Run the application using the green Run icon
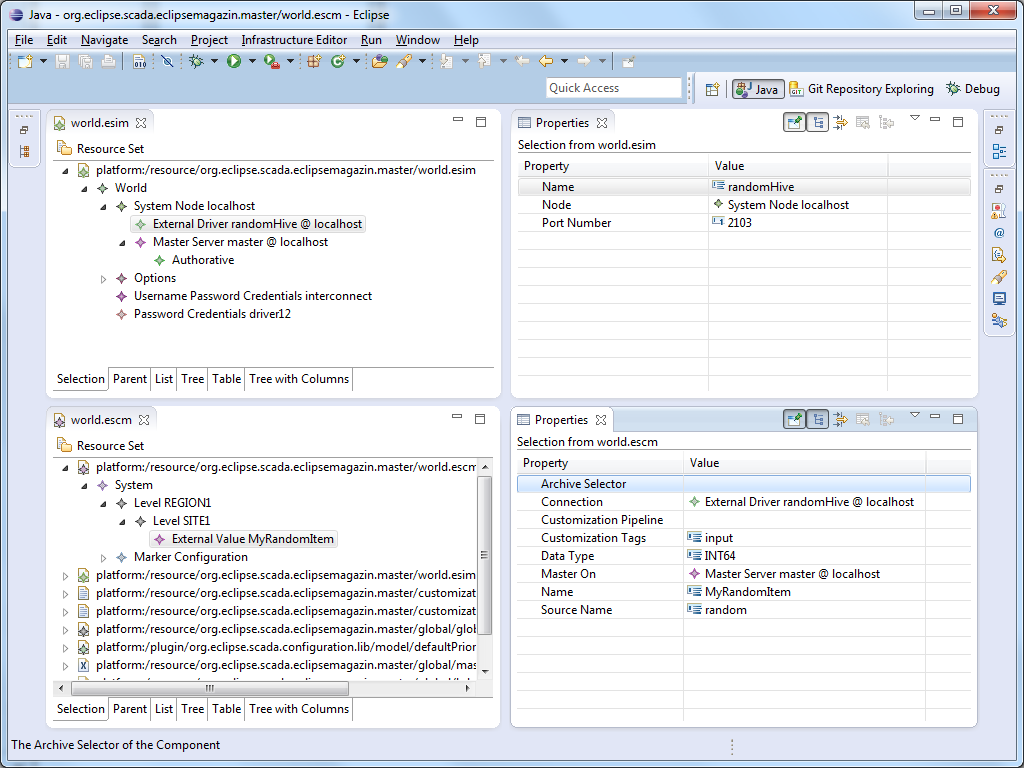Screen dimensions: 1024x768 point(232,61)
